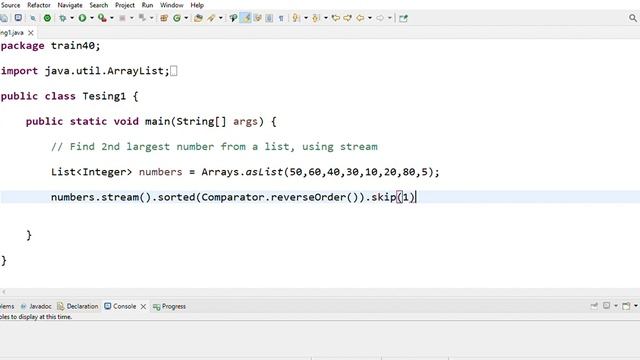This screenshot has width=640, height=360.
Task: Expand the folded import statements marker
Action: tap(173, 71)
